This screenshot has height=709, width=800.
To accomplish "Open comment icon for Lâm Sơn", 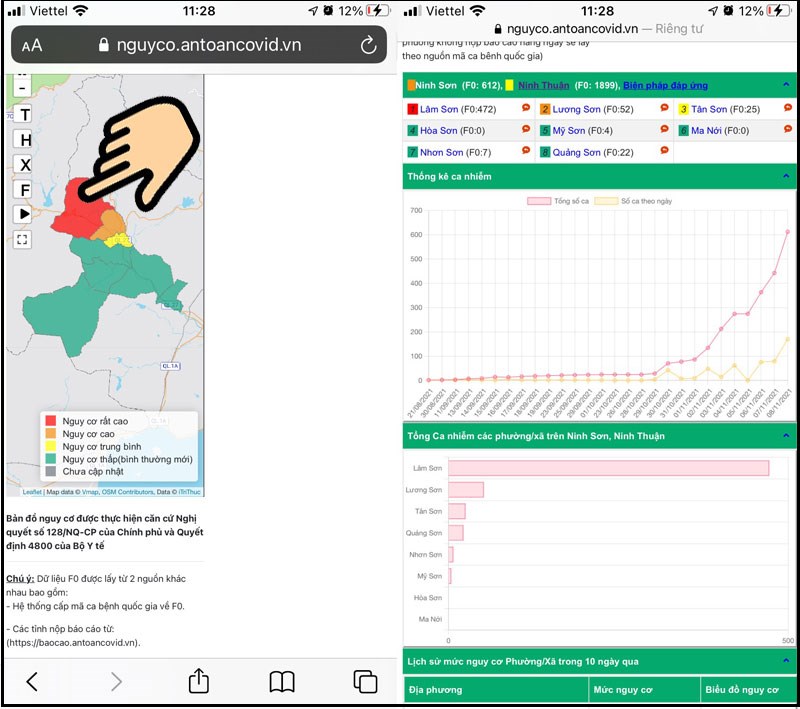I will coord(526,108).
